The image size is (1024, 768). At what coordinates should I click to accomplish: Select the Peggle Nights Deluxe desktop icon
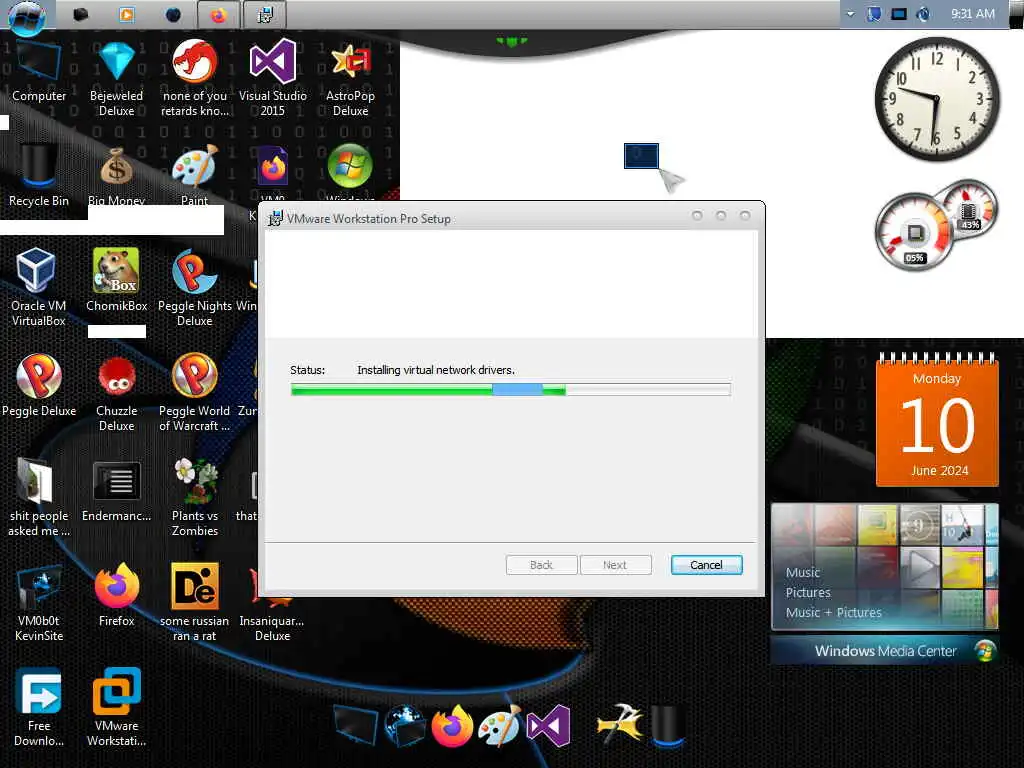[x=194, y=287]
